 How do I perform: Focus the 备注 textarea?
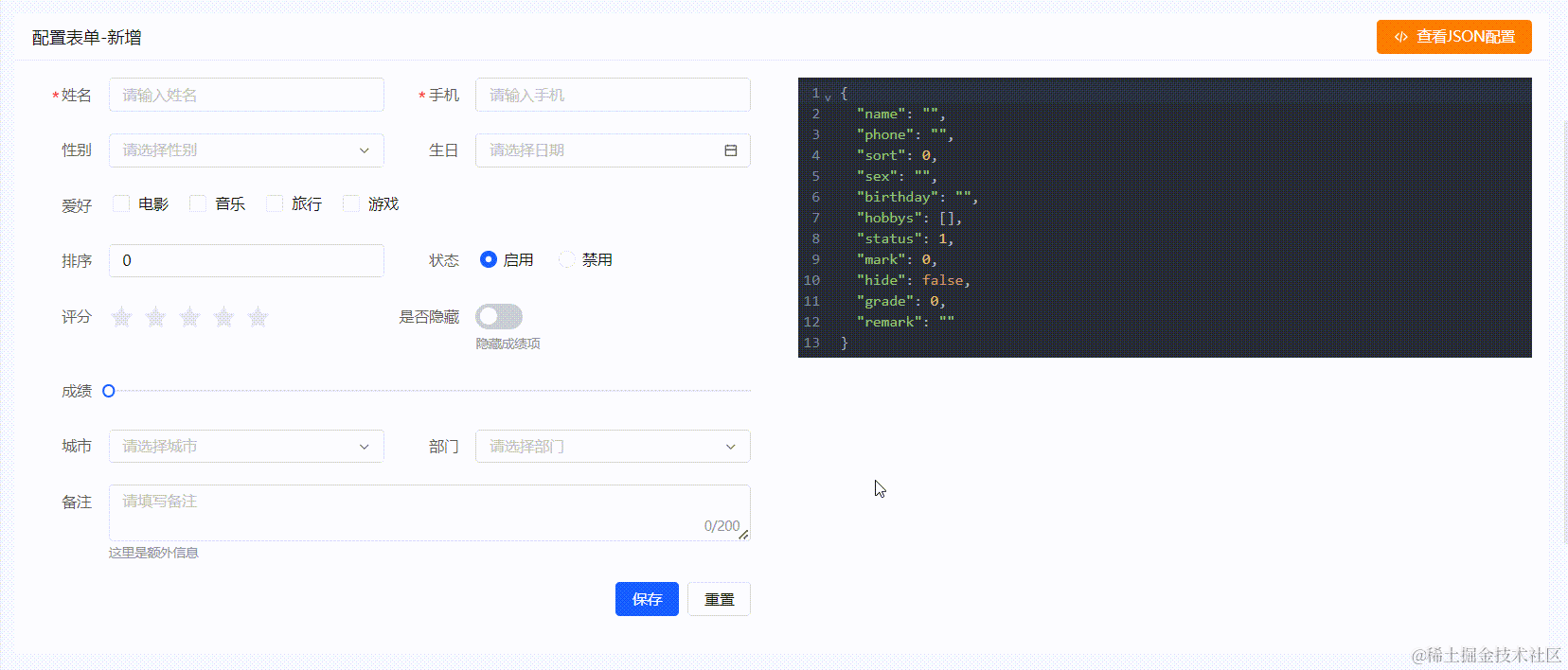click(x=430, y=513)
